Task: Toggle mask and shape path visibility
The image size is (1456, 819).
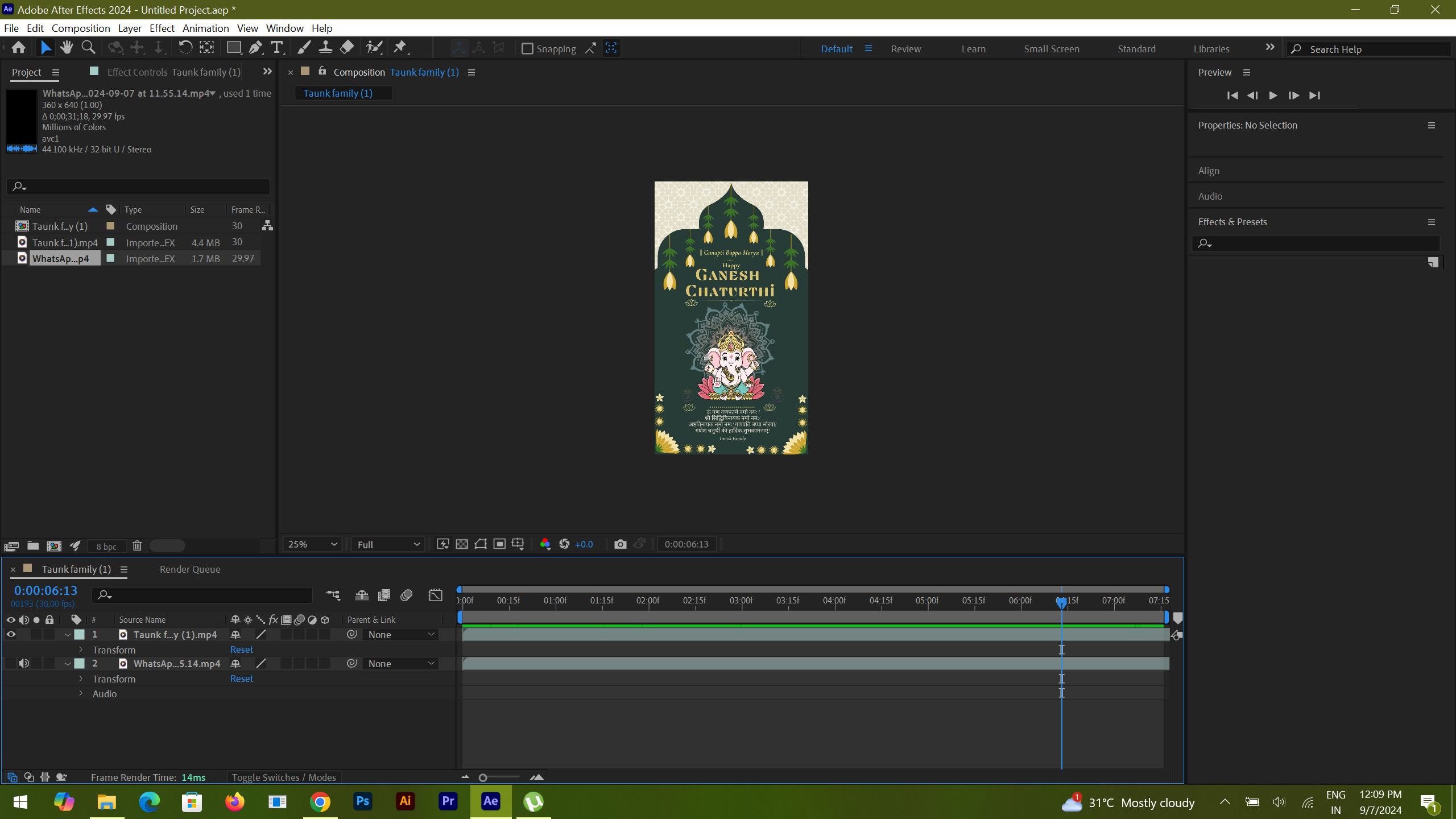Action: point(481,544)
